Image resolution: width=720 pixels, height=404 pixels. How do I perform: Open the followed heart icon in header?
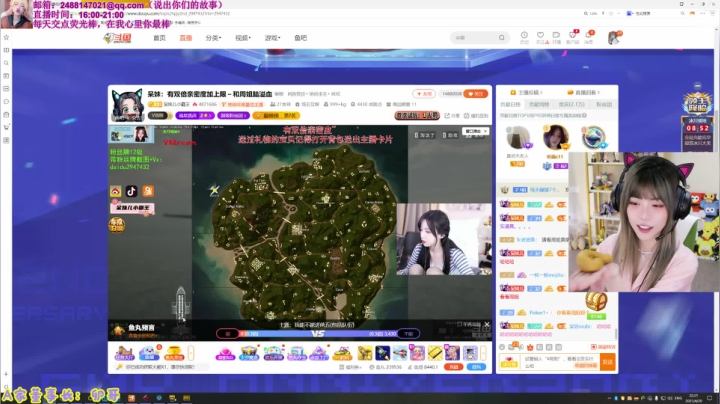[x=540, y=37]
